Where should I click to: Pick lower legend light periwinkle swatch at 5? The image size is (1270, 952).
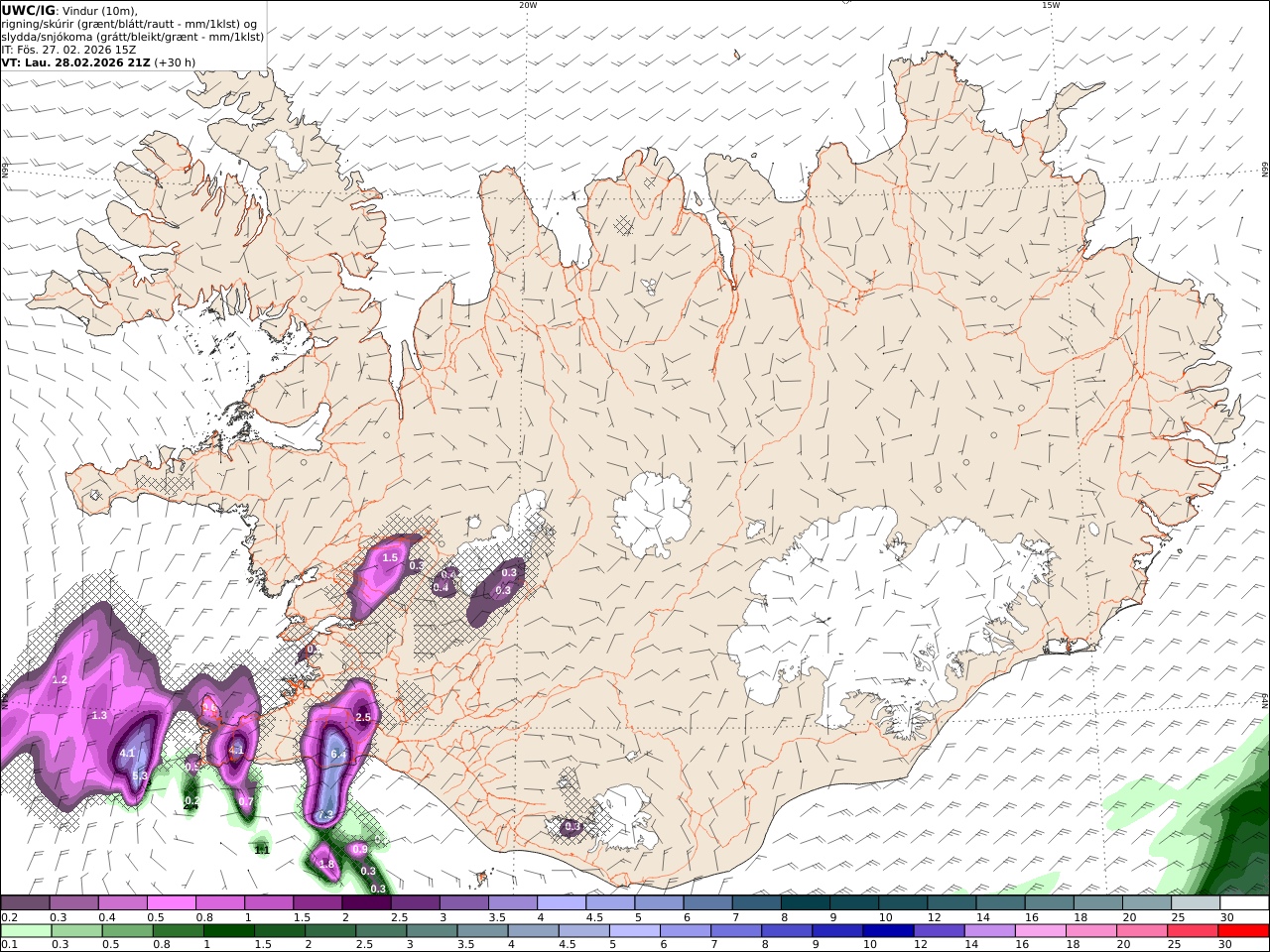point(635,931)
